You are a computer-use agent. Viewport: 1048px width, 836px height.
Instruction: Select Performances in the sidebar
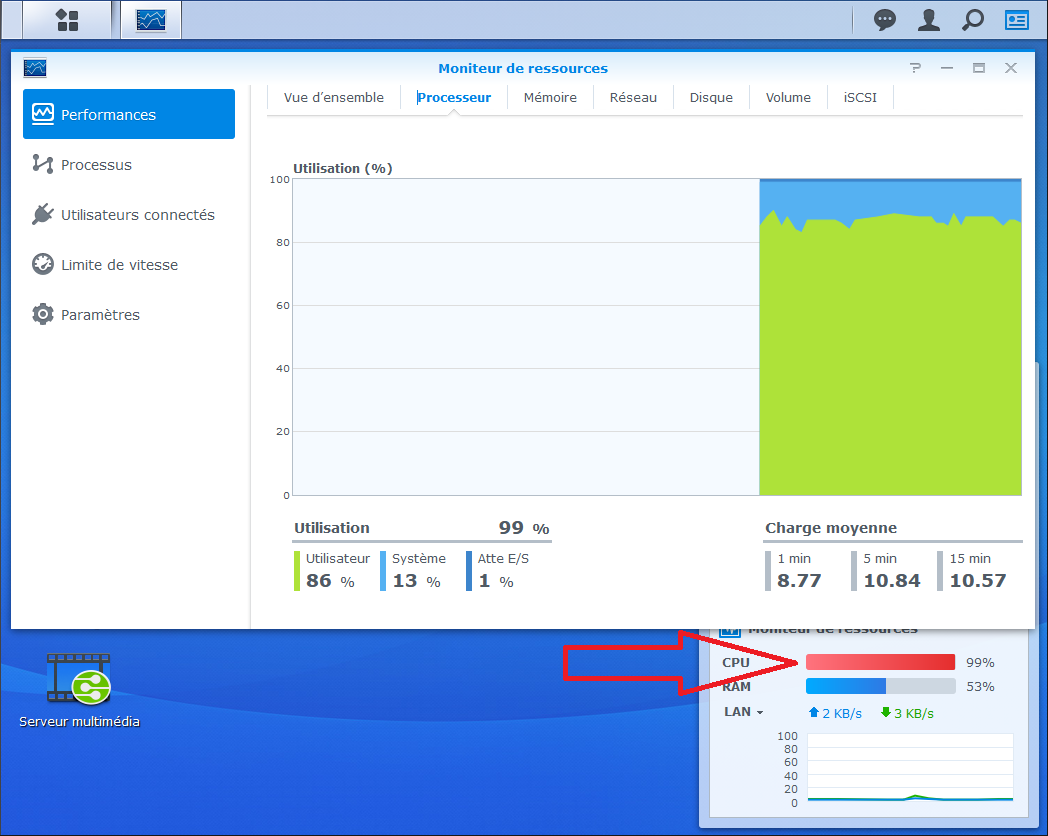129,114
